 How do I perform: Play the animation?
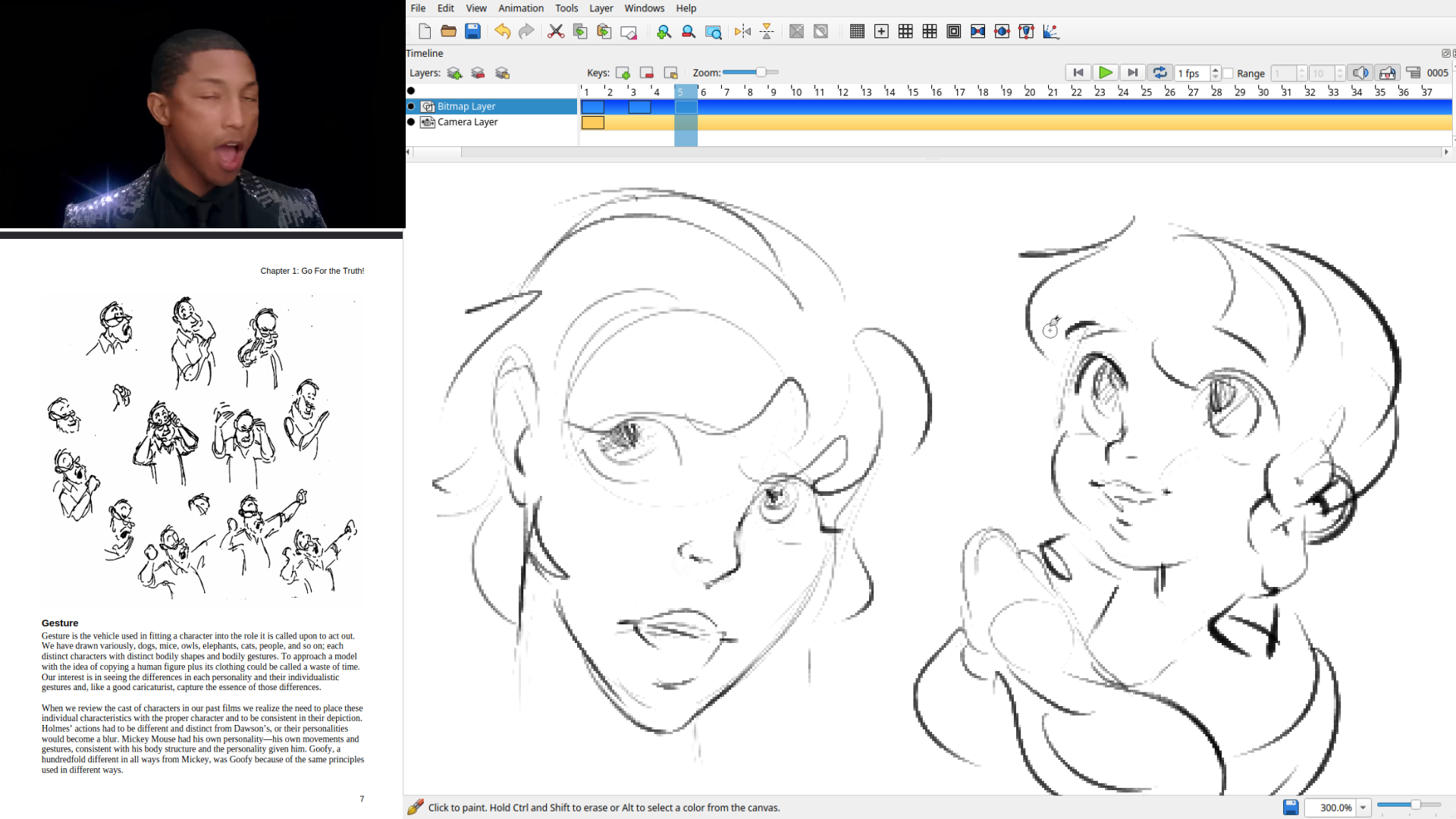click(1106, 73)
